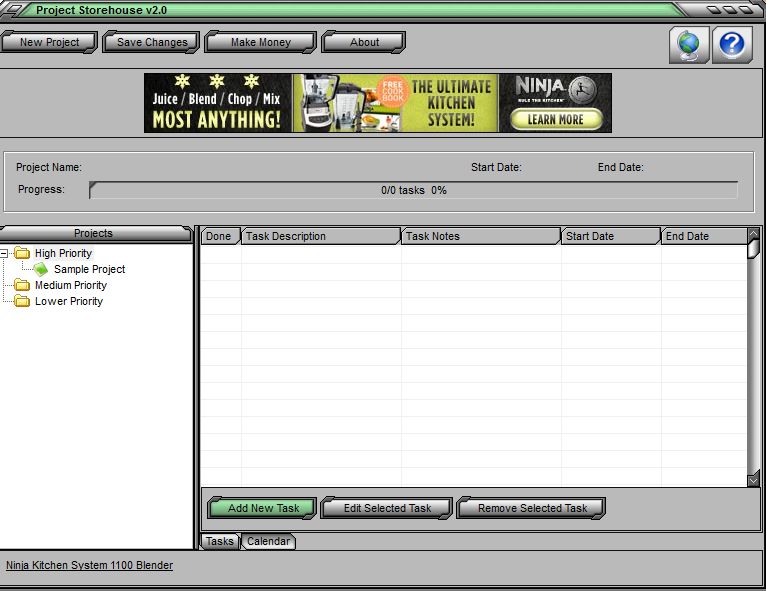Open the About button
This screenshot has width=766, height=591.
click(x=364, y=42)
